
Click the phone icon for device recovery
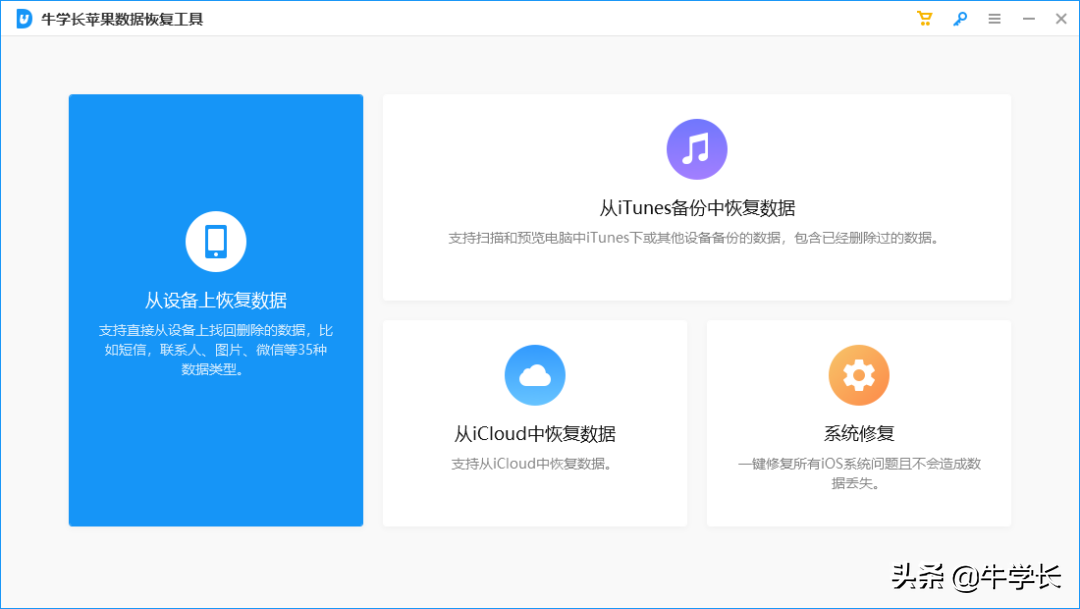(x=216, y=241)
